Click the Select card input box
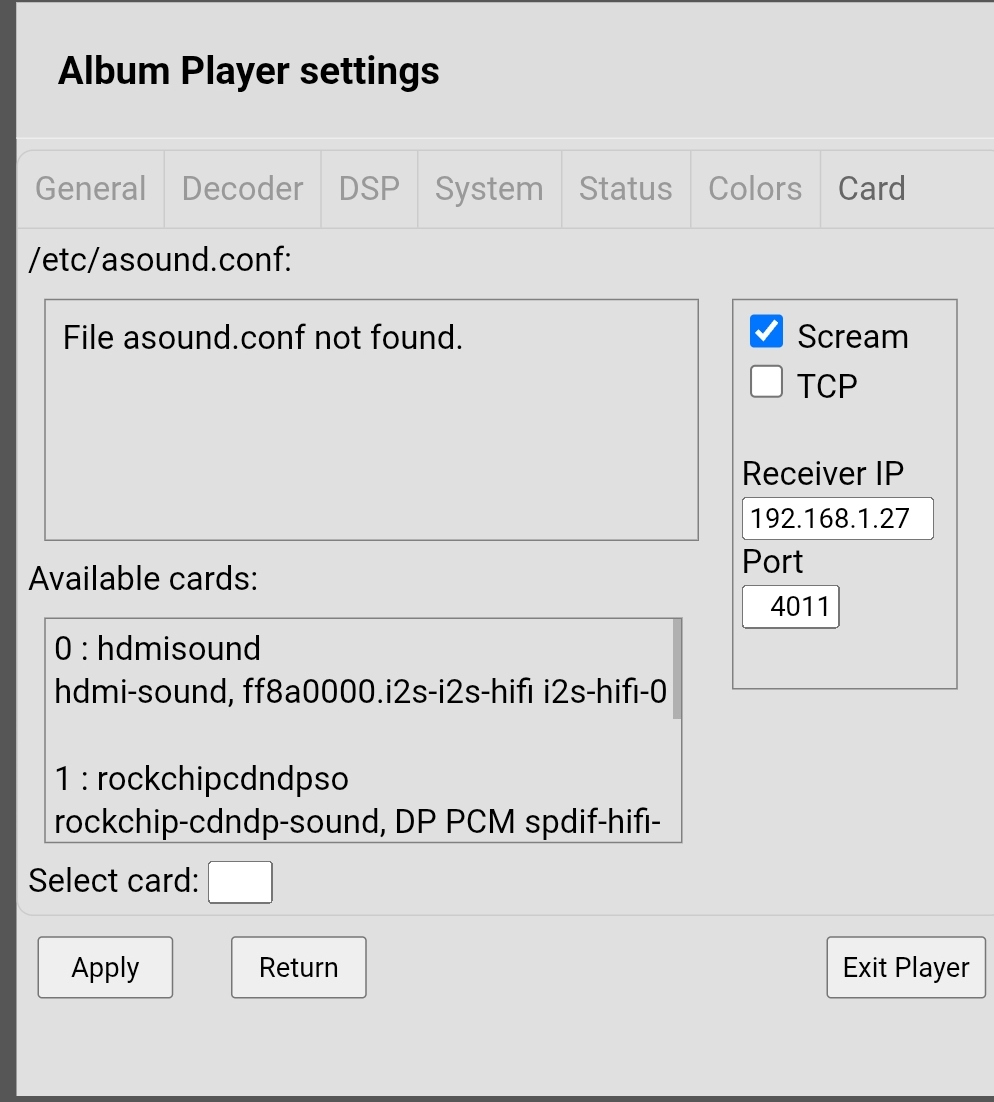The height and width of the screenshot is (1102, 994). pyautogui.click(x=240, y=882)
